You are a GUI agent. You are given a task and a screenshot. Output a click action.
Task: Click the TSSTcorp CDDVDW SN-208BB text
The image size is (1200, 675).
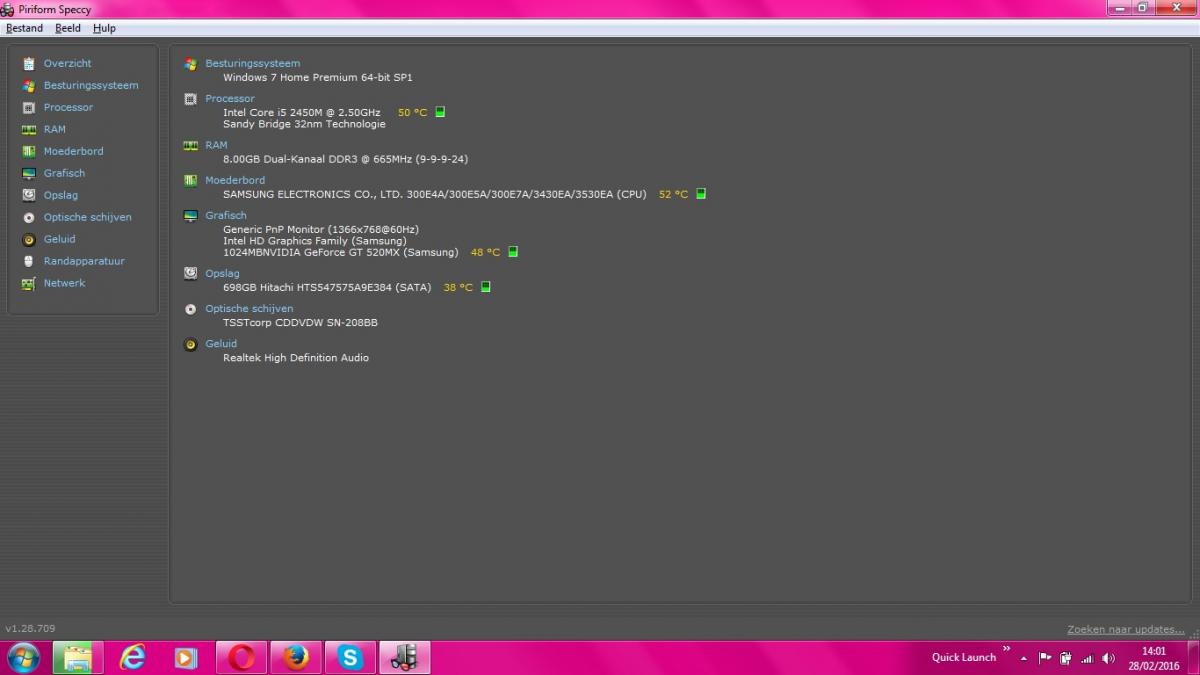pyautogui.click(x=300, y=322)
